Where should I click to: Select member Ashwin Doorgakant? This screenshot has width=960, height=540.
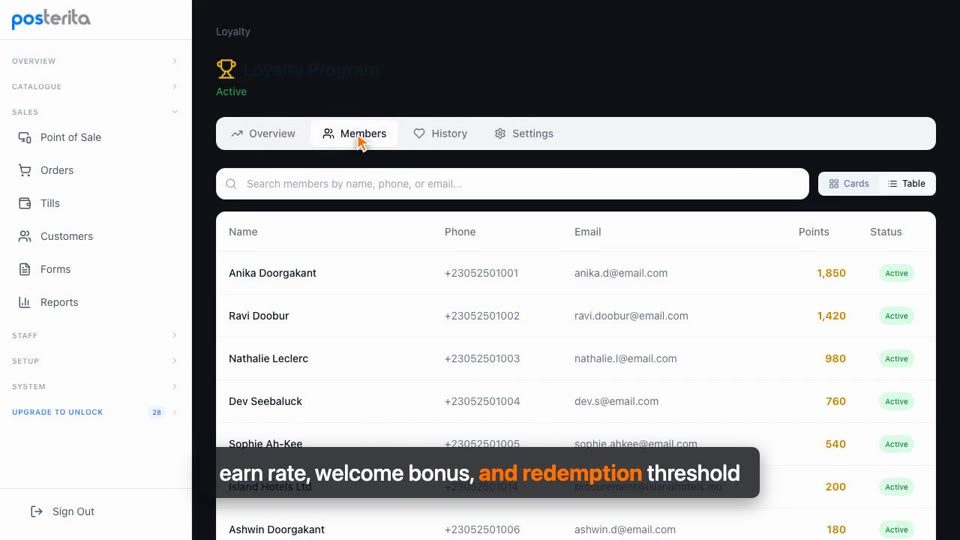tap(277, 530)
